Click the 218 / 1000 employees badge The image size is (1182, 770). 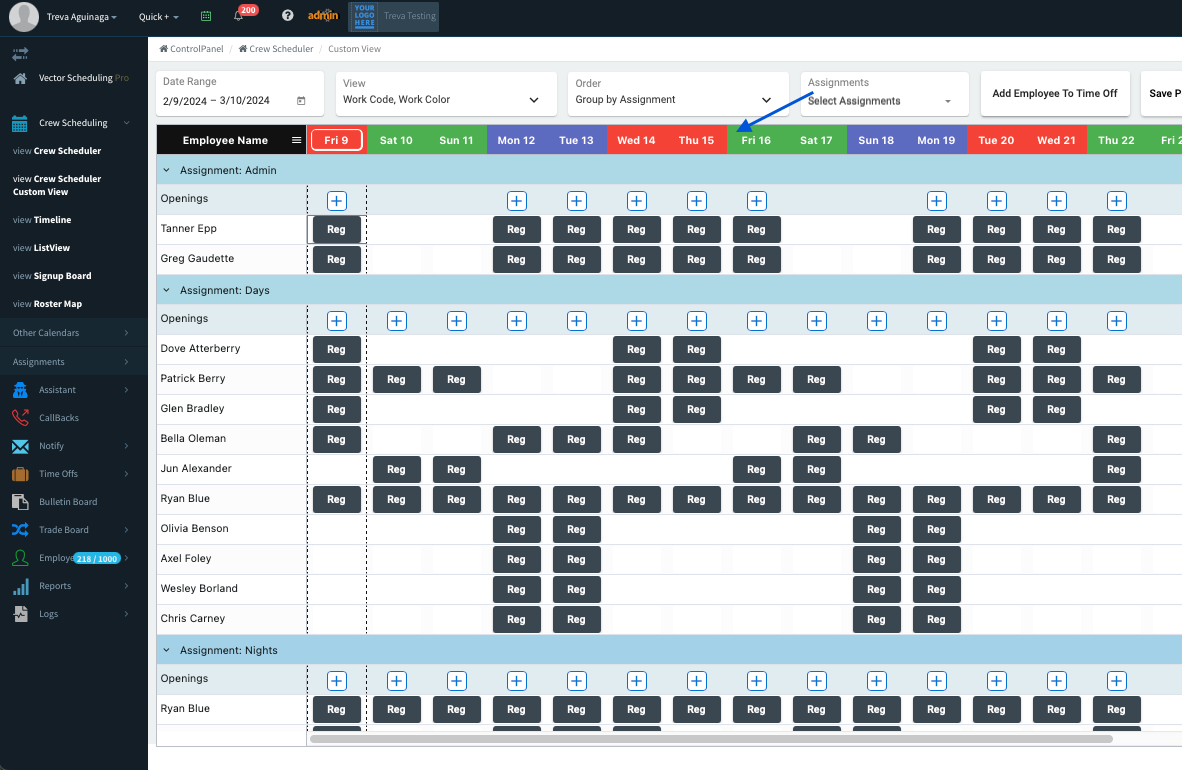click(97, 559)
